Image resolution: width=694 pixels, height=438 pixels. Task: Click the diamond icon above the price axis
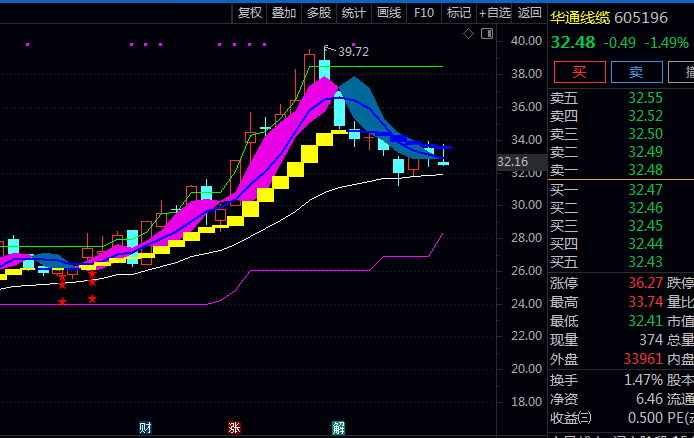point(468,33)
